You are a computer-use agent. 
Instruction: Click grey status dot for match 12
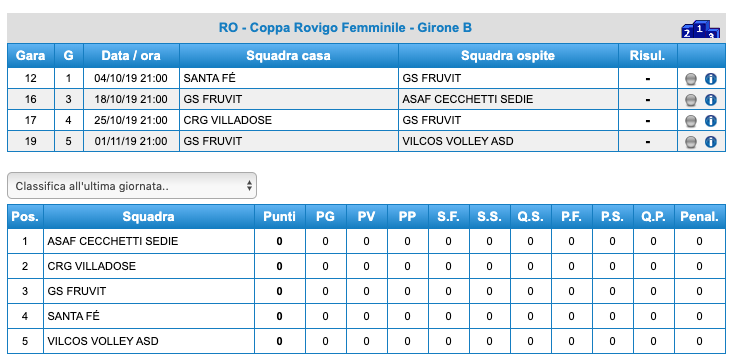691,79
